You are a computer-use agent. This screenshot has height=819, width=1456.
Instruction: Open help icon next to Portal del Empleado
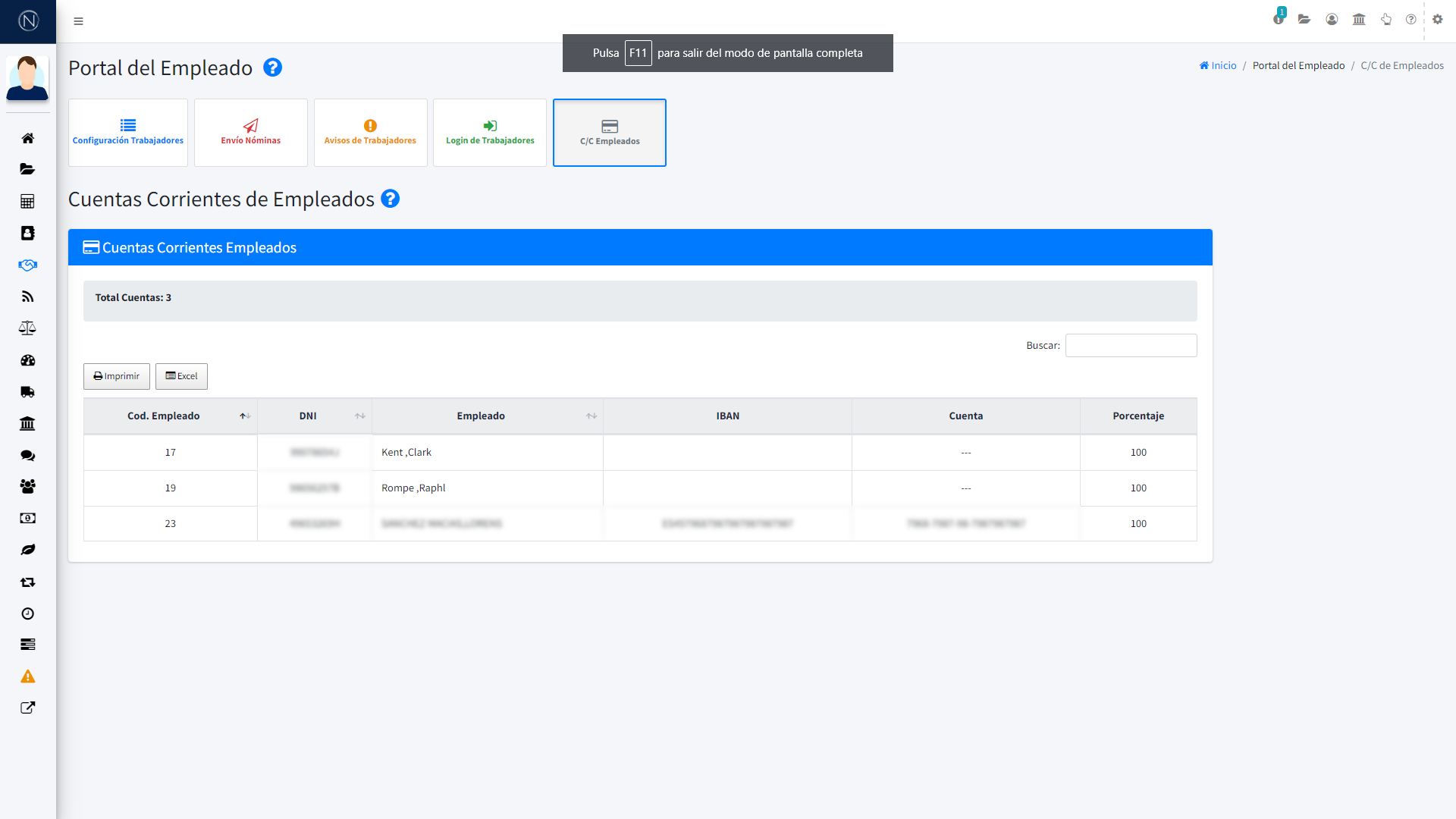[x=272, y=67]
